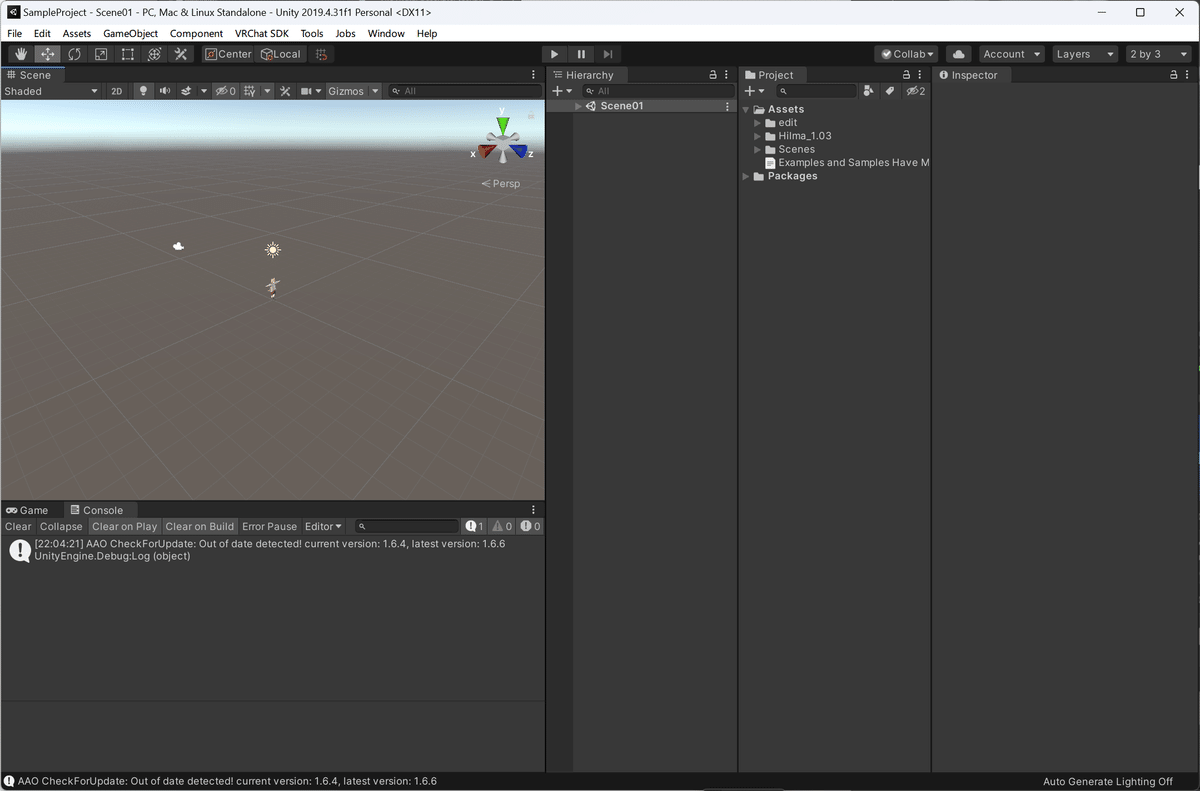The height and width of the screenshot is (791, 1200).
Task: Open the Gizmos dropdown arrow
Action: click(x=376, y=91)
